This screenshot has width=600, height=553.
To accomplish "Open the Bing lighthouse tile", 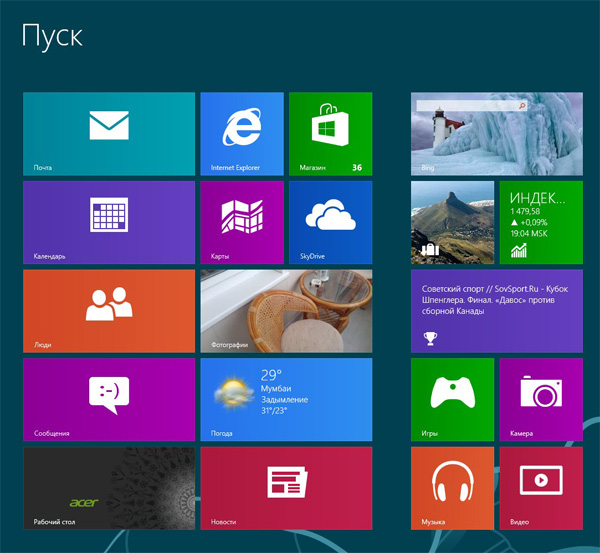I will pos(496,133).
